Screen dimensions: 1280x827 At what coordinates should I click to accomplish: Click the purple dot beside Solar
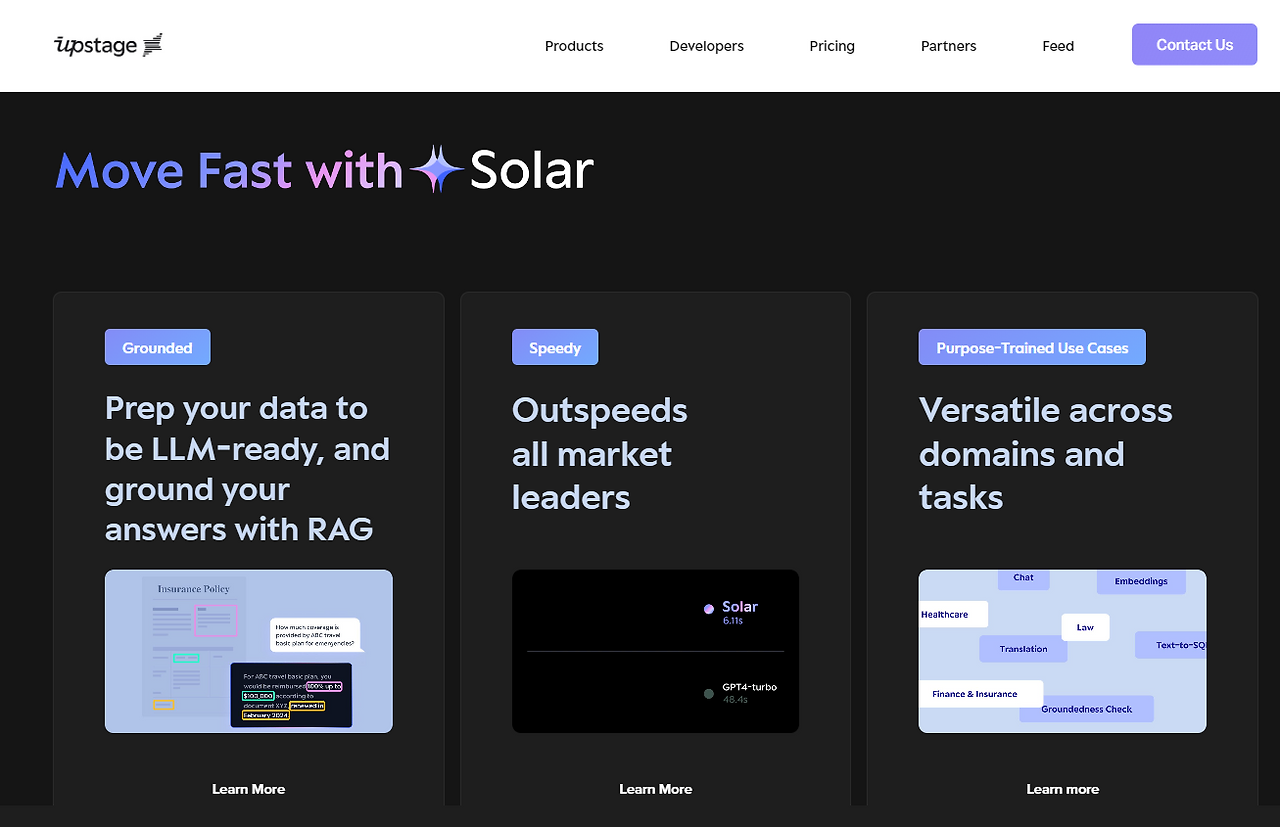click(709, 608)
